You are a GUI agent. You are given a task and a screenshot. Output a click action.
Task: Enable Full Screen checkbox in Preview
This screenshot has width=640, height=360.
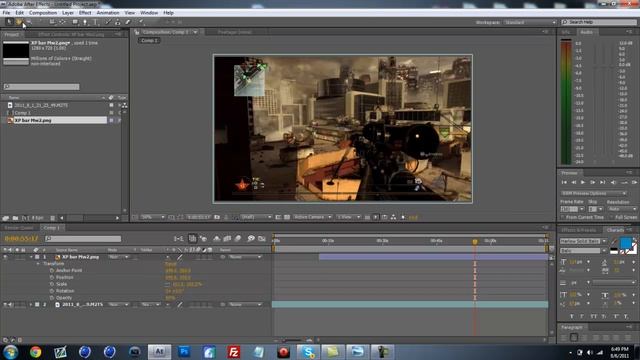click(611, 217)
